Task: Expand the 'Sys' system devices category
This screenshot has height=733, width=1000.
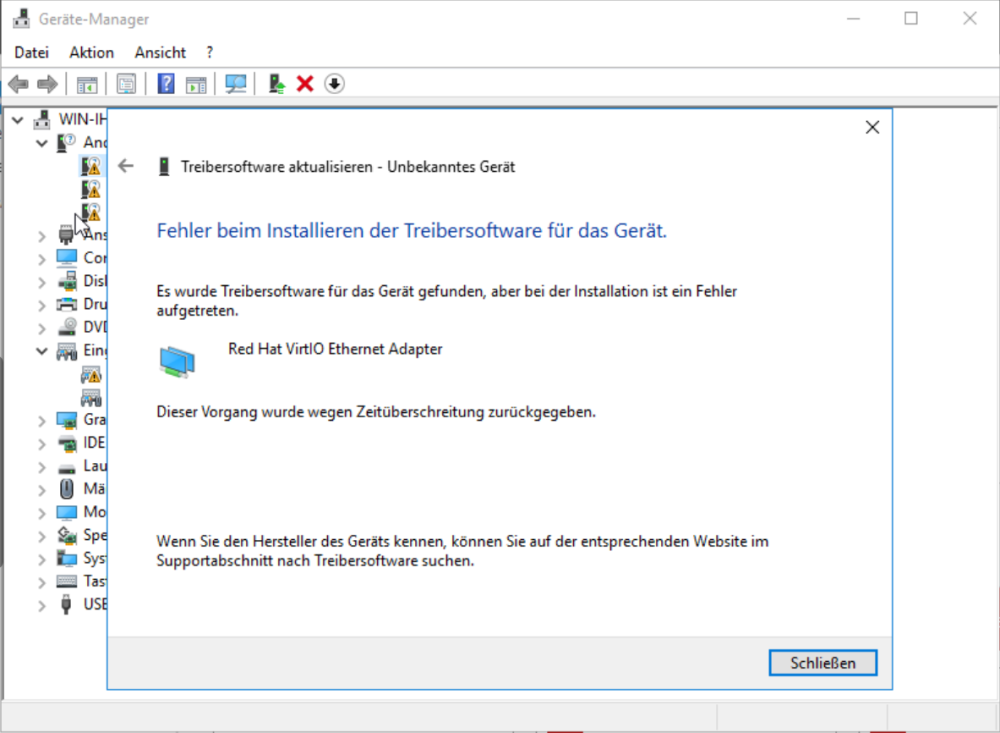Action: (x=41, y=559)
